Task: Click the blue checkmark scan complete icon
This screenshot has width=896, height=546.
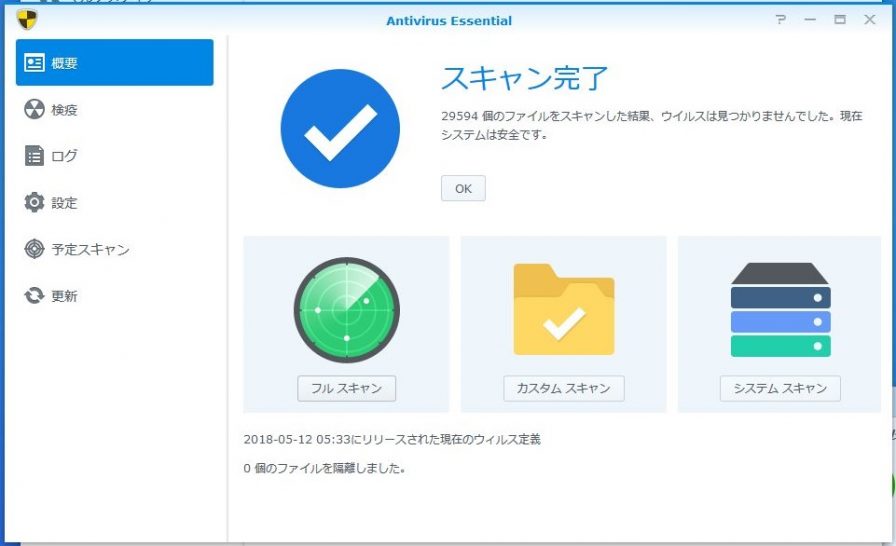Action: (340, 129)
